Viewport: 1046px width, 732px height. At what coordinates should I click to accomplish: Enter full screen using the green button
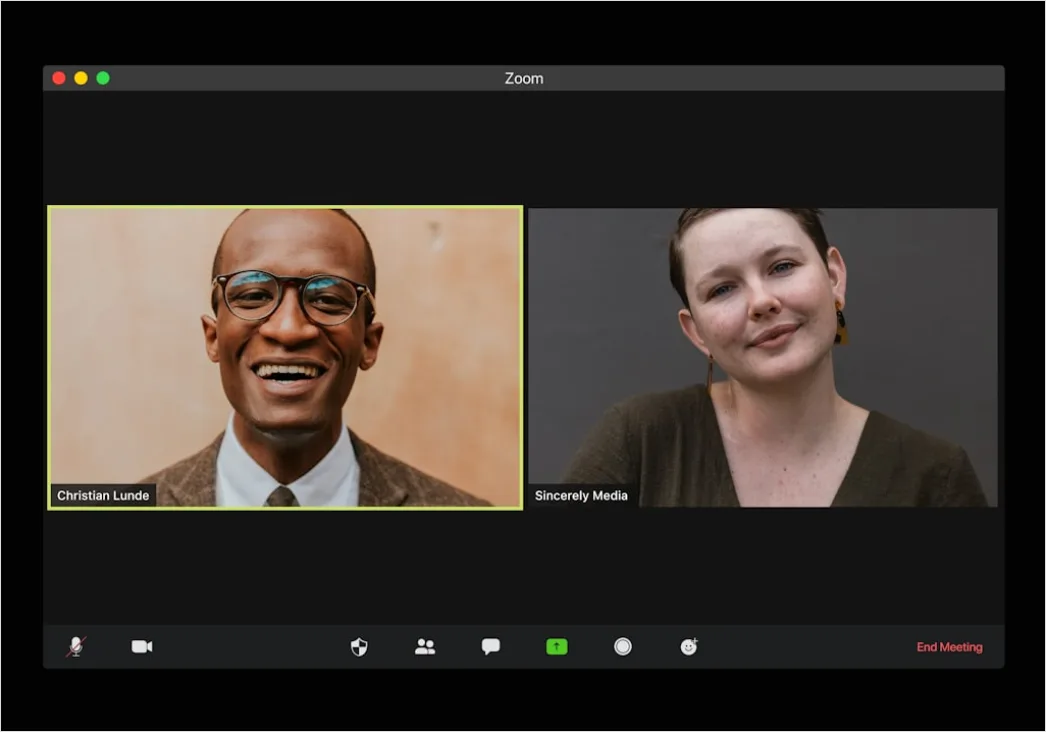pos(103,78)
